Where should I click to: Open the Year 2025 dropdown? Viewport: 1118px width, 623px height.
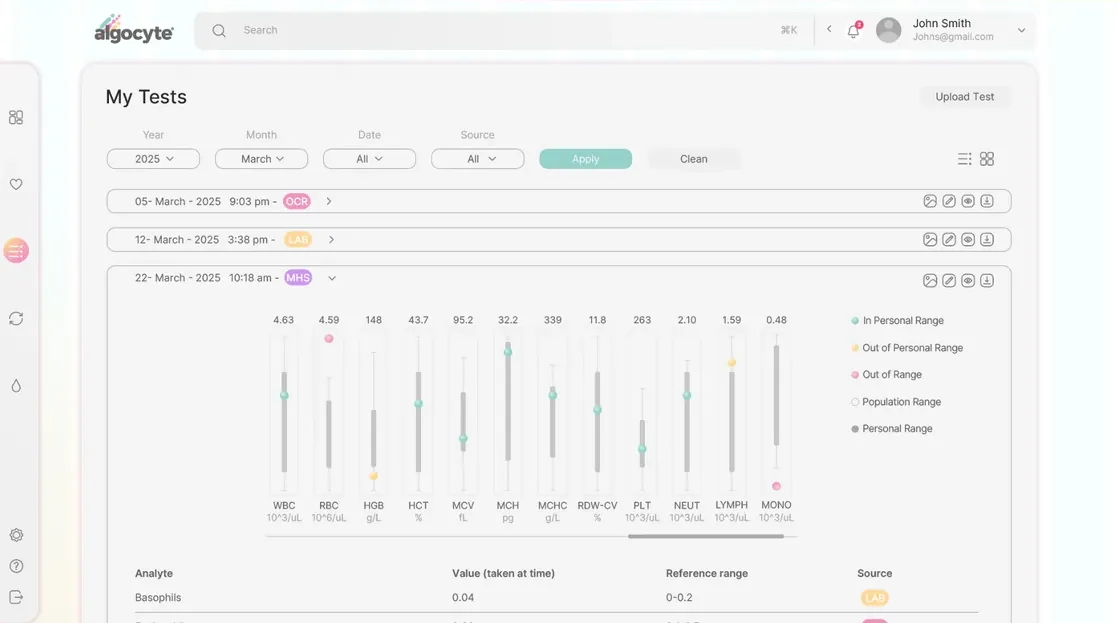pyautogui.click(x=153, y=159)
